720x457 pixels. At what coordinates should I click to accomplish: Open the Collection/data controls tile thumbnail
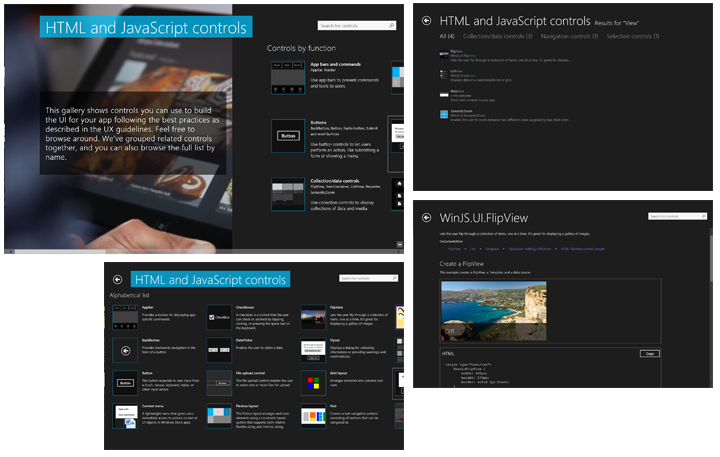tap(288, 194)
